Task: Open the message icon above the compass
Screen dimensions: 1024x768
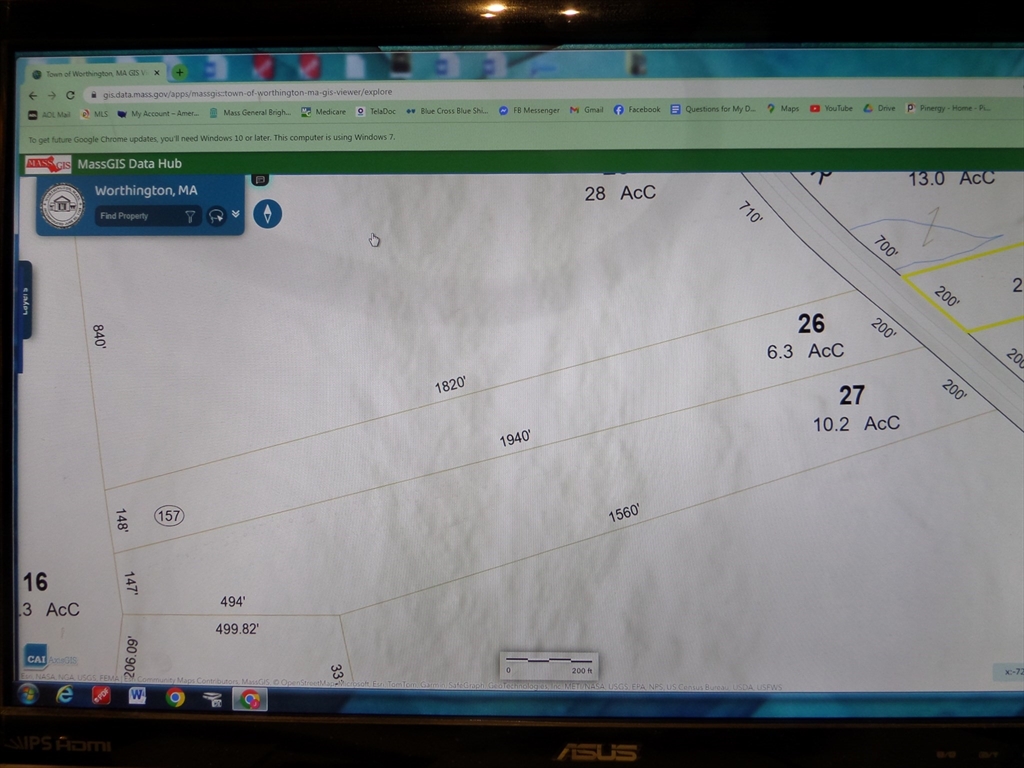Action: pos(260,180)
